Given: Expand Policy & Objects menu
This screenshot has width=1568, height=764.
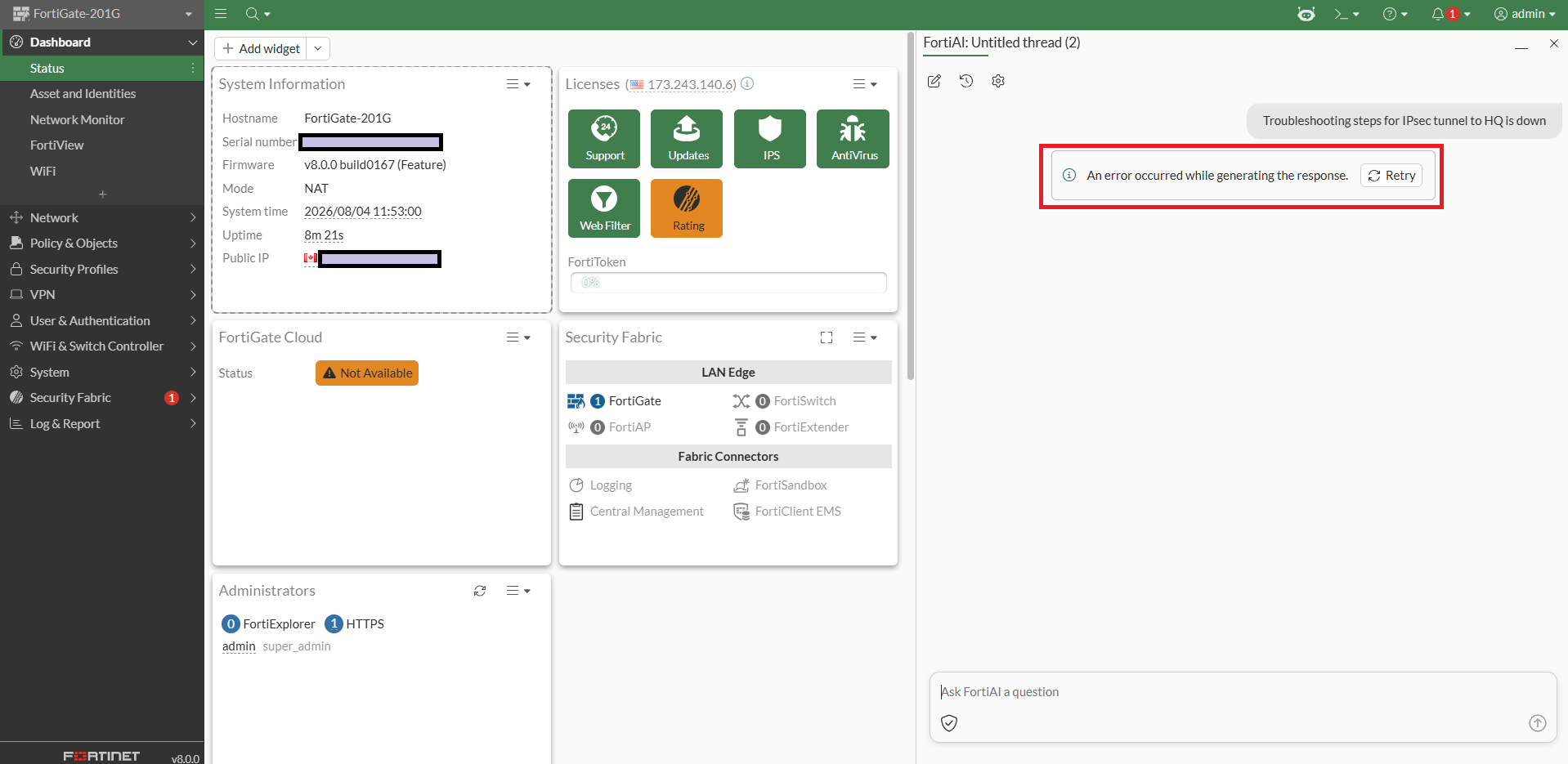Looking at the screenshot, I should coord(102,243).
